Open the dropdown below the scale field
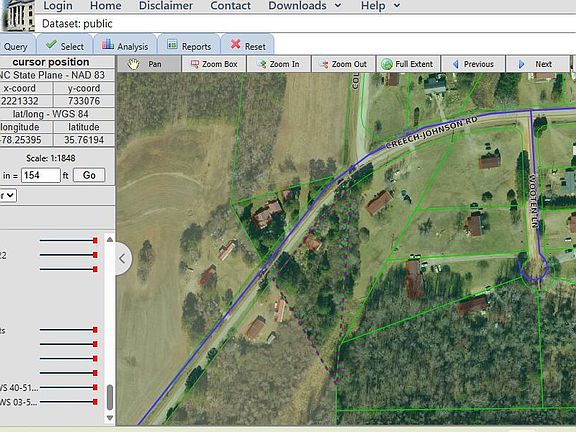 [x=8, y=195]
